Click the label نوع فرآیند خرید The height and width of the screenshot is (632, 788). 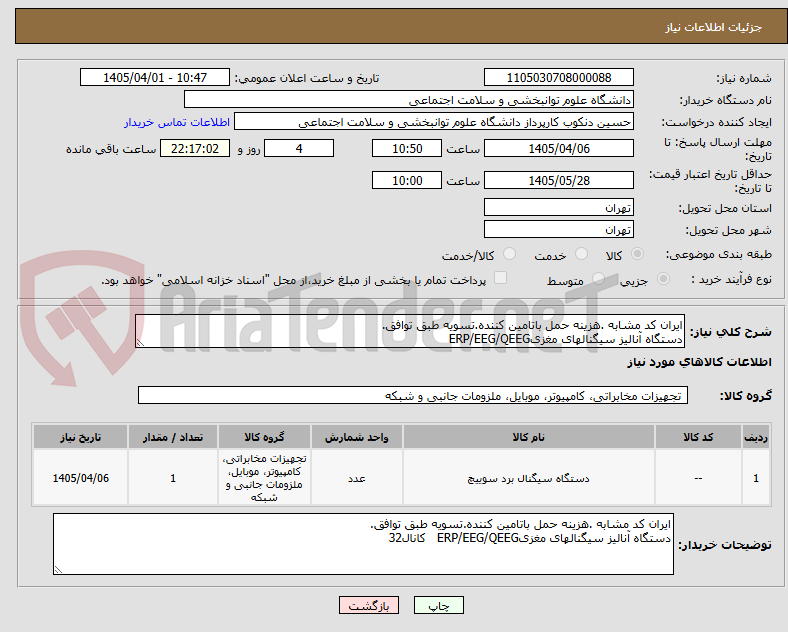pyautogui.click(x=732, y=279)
